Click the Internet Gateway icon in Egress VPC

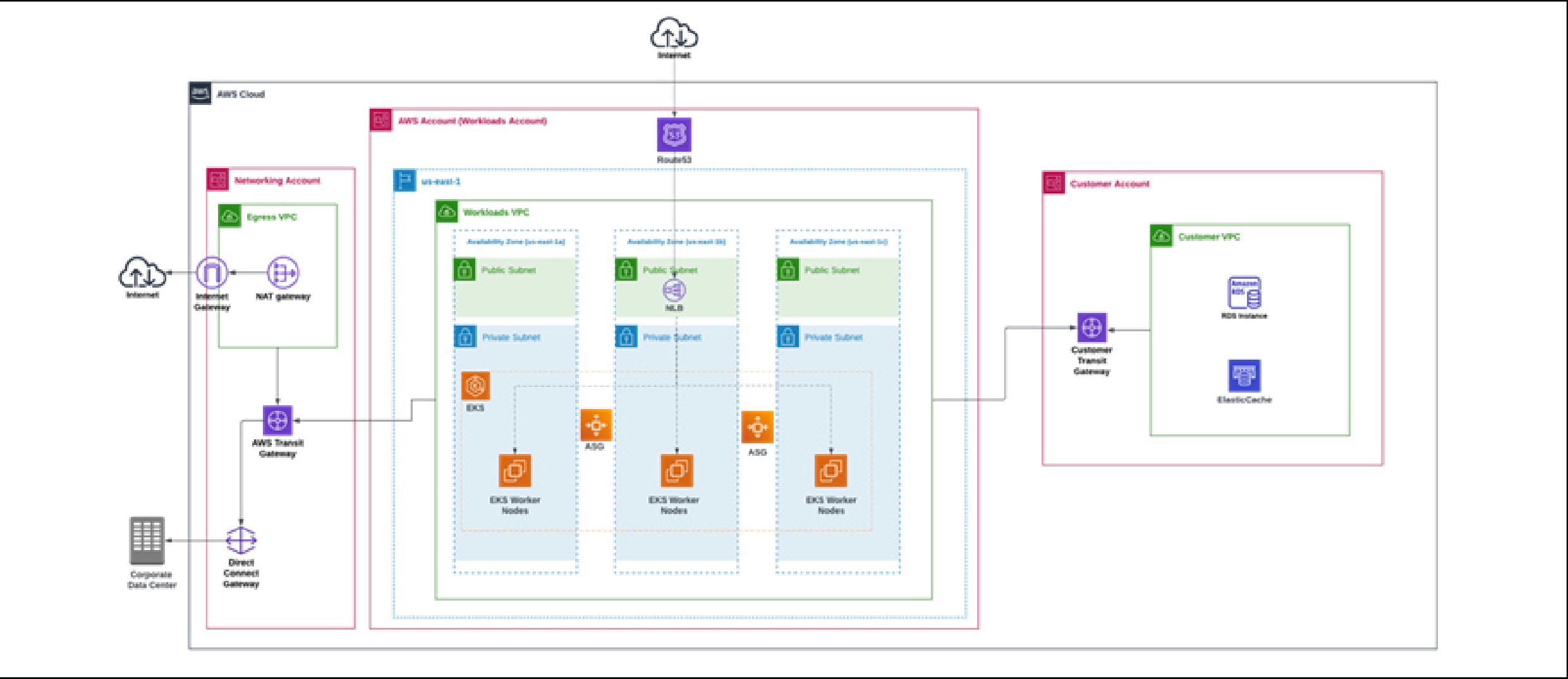tap(211, 273)
